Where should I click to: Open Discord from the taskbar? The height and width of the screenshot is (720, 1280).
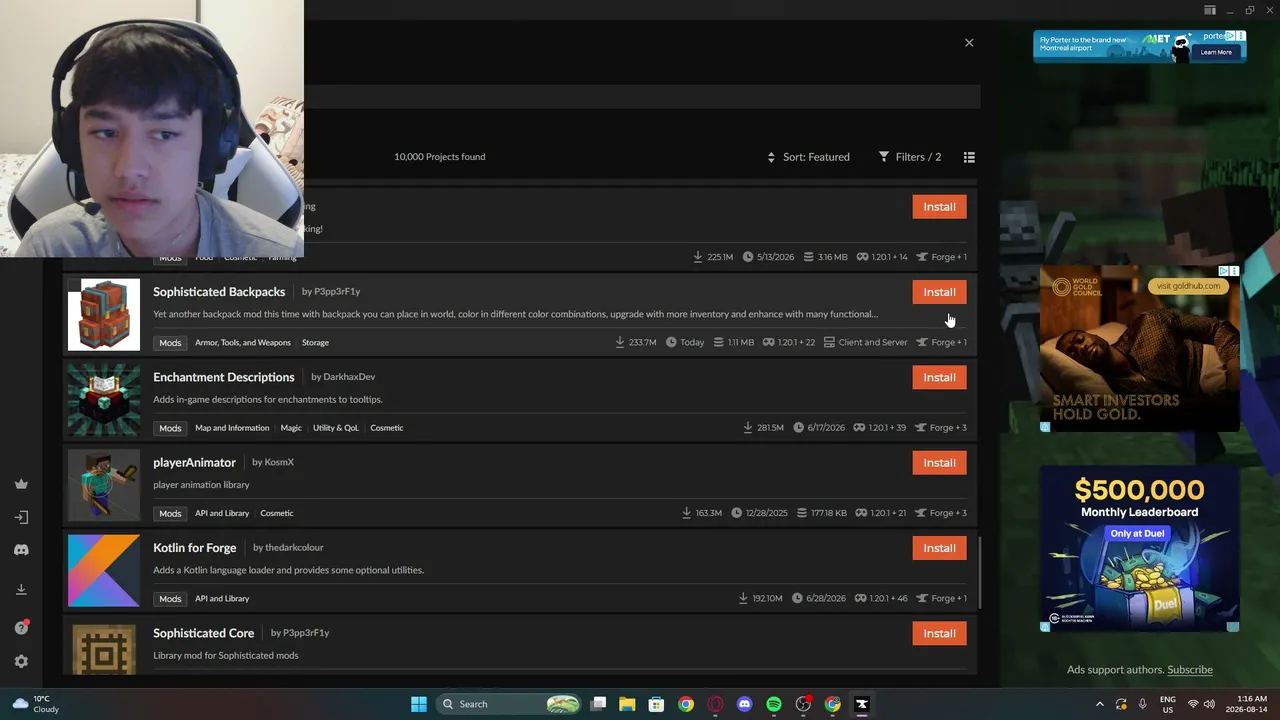click(744, 704)
